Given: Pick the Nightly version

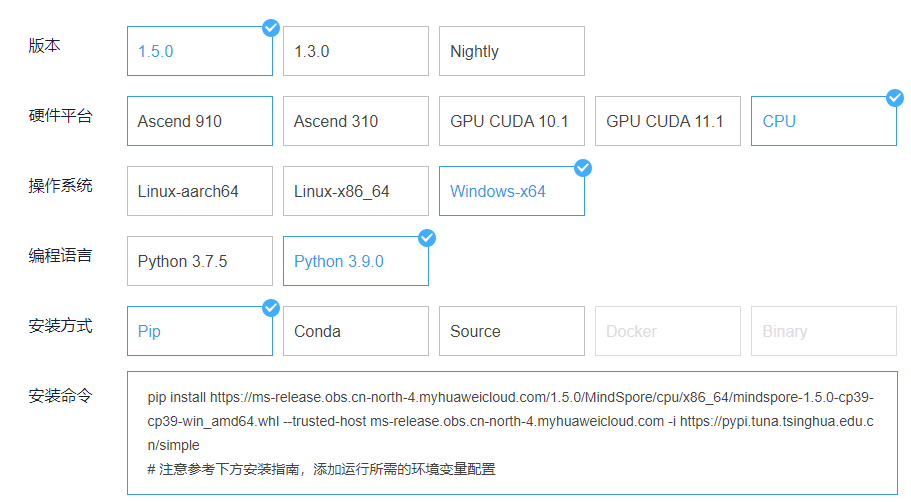Looking at the screenshot, I should click(x=511, y=51).
